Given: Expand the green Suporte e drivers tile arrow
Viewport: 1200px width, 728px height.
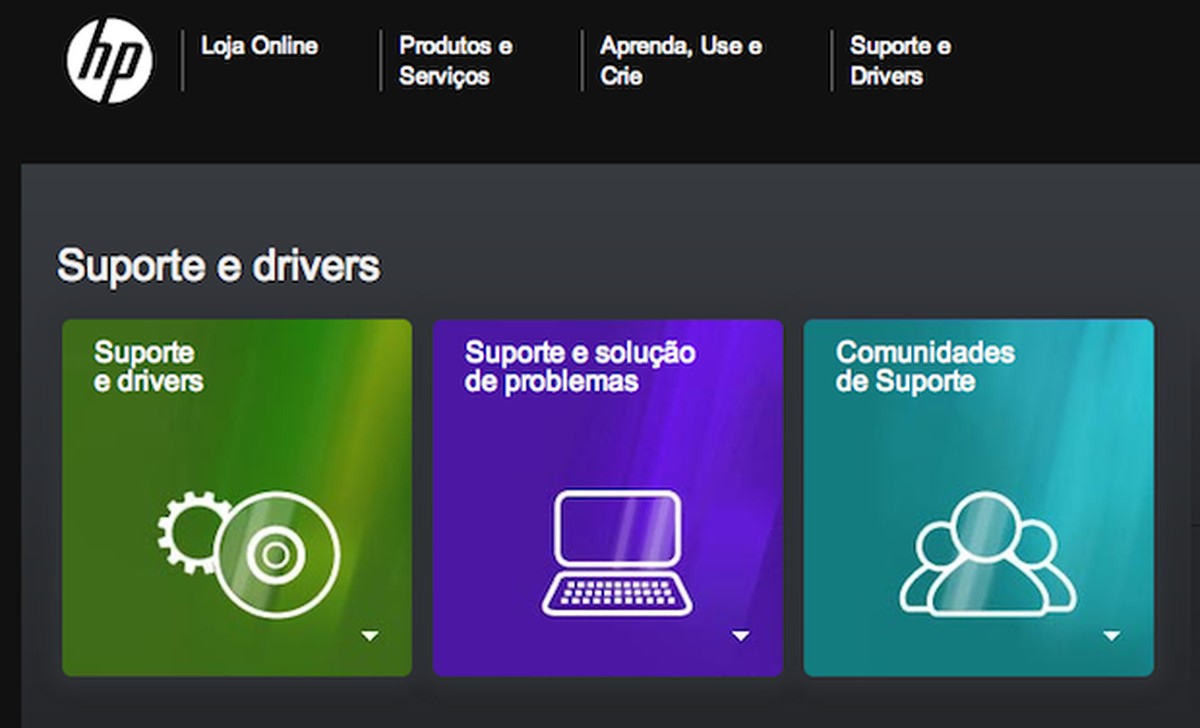Looking at the screenshot, I should click(x=370, y=636).
